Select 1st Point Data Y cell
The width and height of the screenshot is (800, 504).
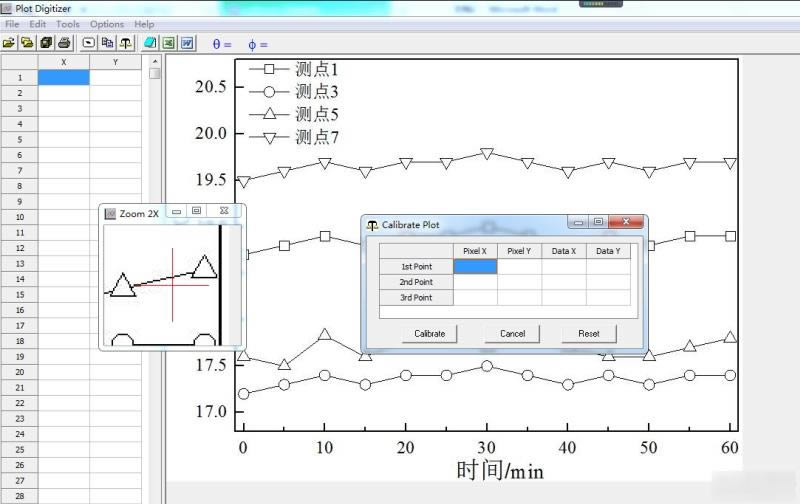pyautogui.click(x=608, y=266)
